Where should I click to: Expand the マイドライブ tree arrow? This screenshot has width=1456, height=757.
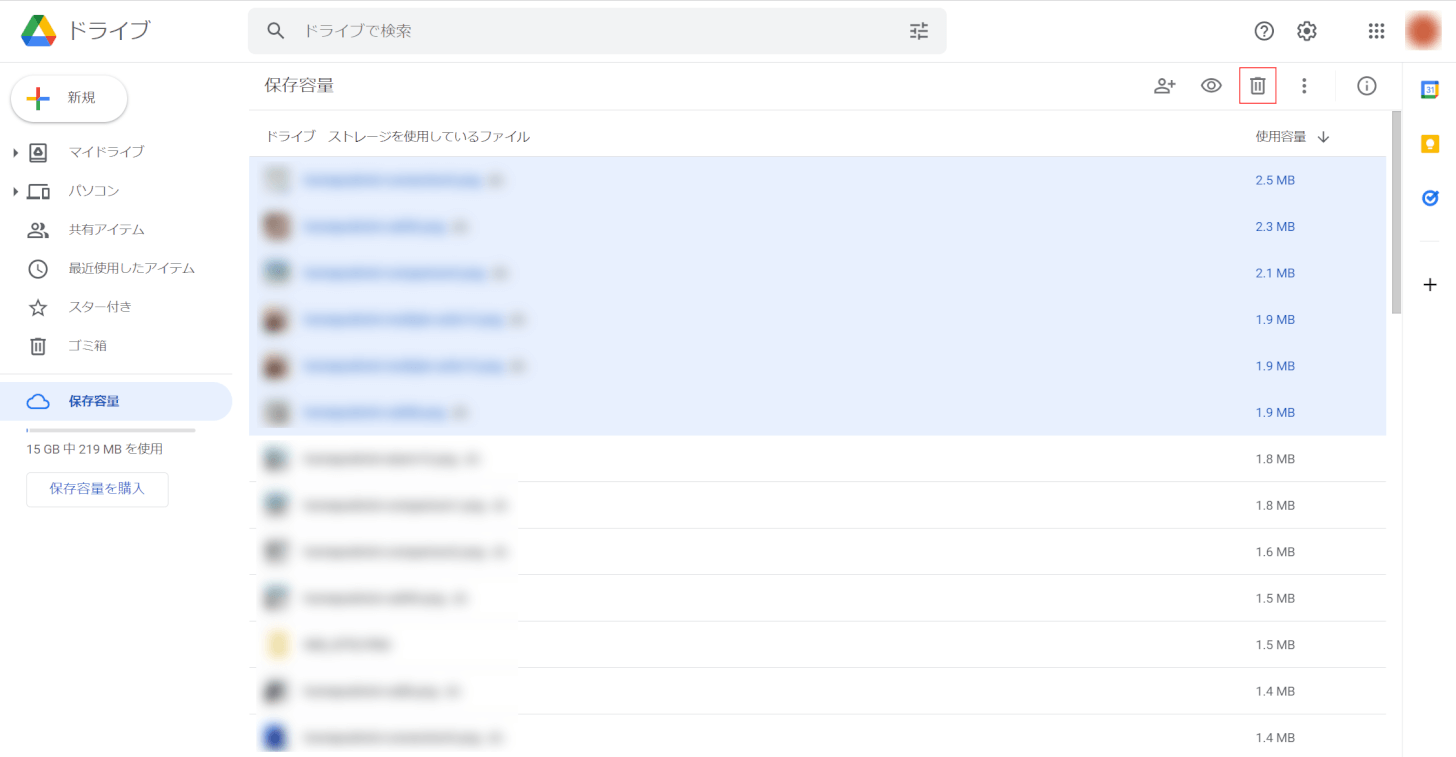[15, 152]
